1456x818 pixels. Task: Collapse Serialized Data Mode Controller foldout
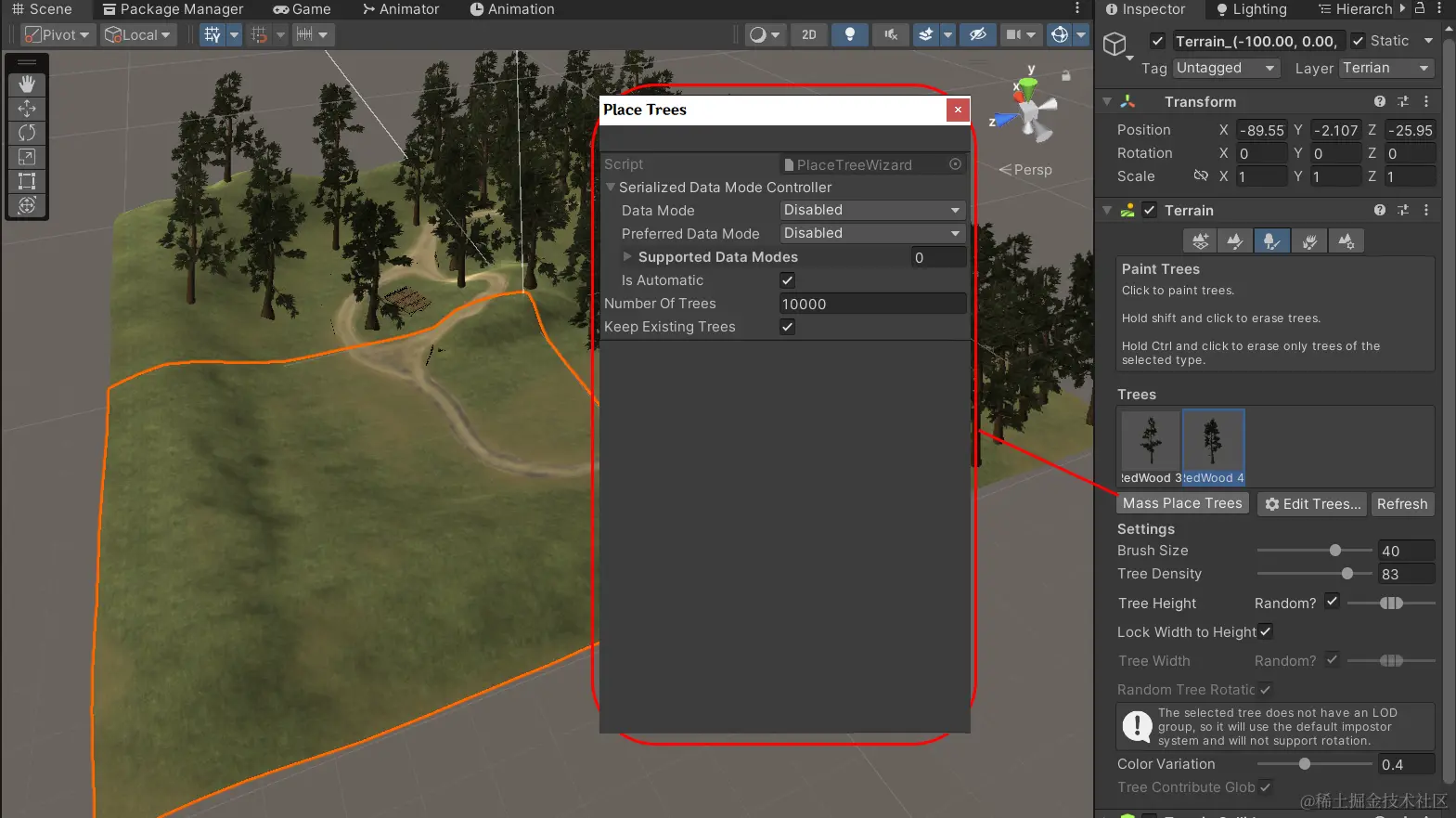611,188
